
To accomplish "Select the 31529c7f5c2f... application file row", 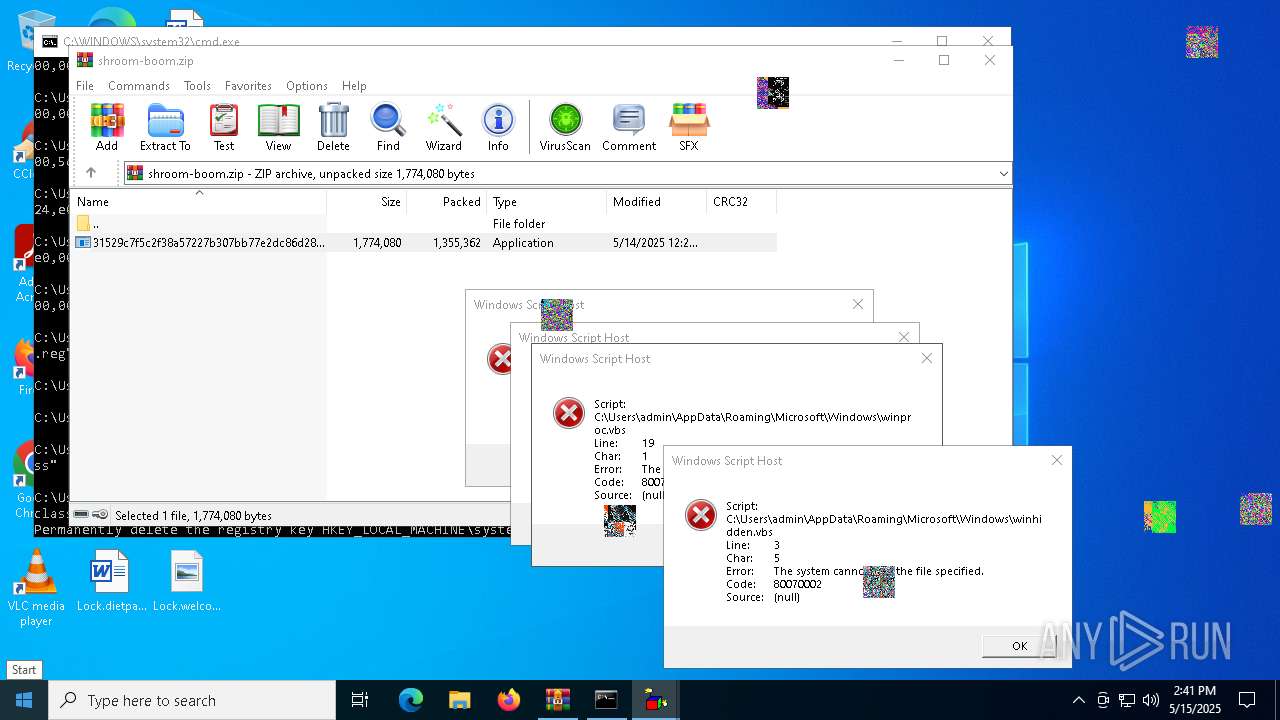I will point(423,243).
